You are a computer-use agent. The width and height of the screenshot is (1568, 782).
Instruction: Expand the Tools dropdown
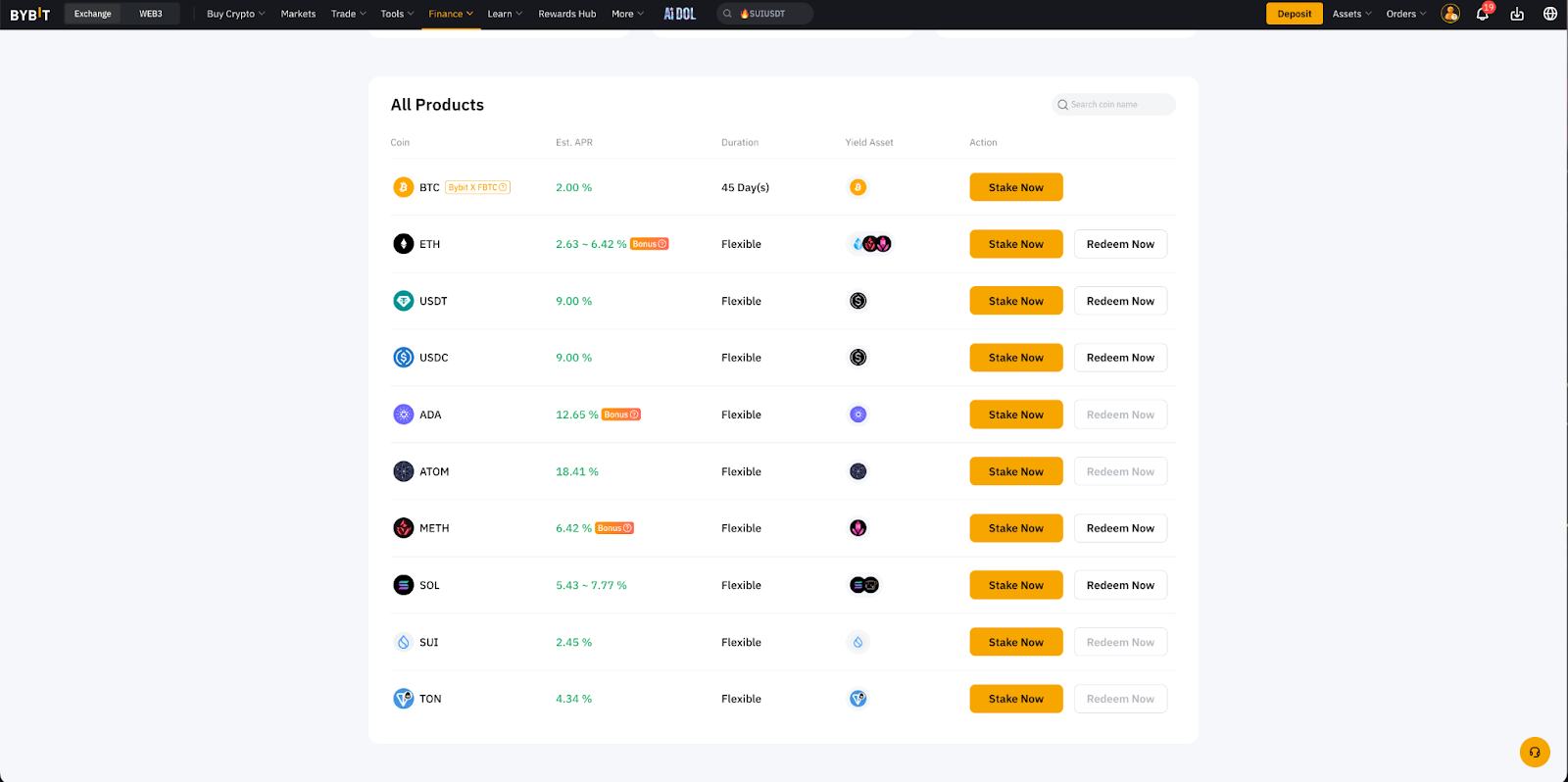click(x=398, y=14)
